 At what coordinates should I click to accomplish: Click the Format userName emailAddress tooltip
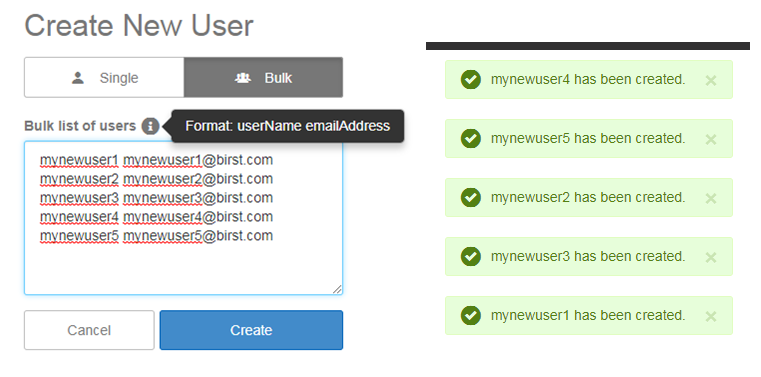click(288, 126)
